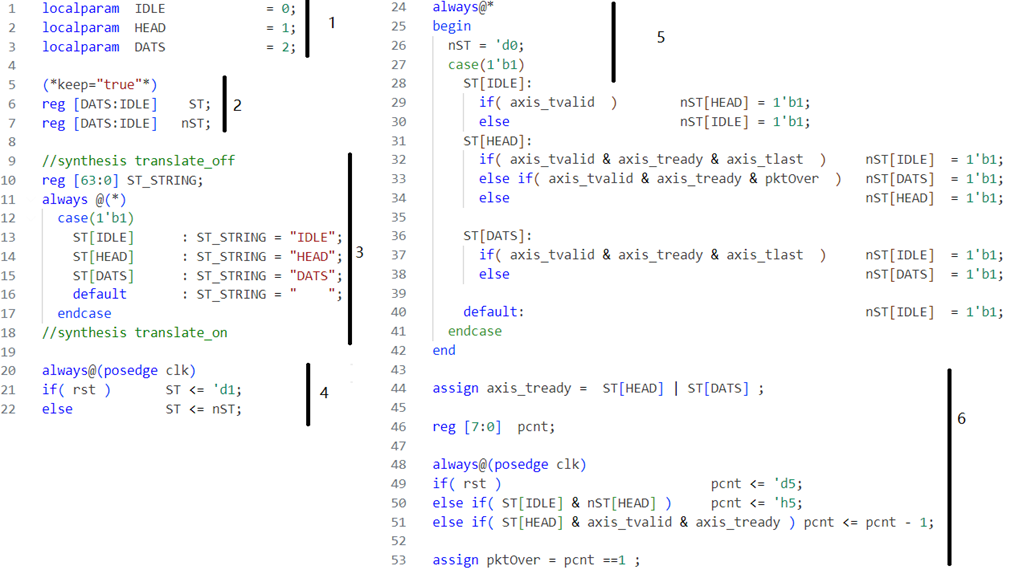Click the else keyword on line 30
This screenshot has width=1015, height=570.
(494, 122)
